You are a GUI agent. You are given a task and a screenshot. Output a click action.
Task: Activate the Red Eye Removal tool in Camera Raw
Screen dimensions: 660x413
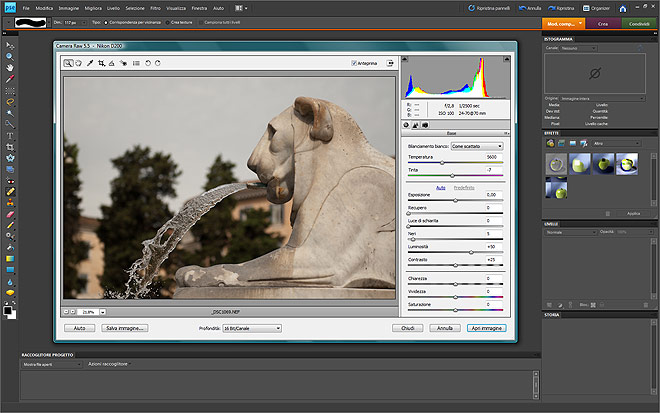click(x=123, y=63)
